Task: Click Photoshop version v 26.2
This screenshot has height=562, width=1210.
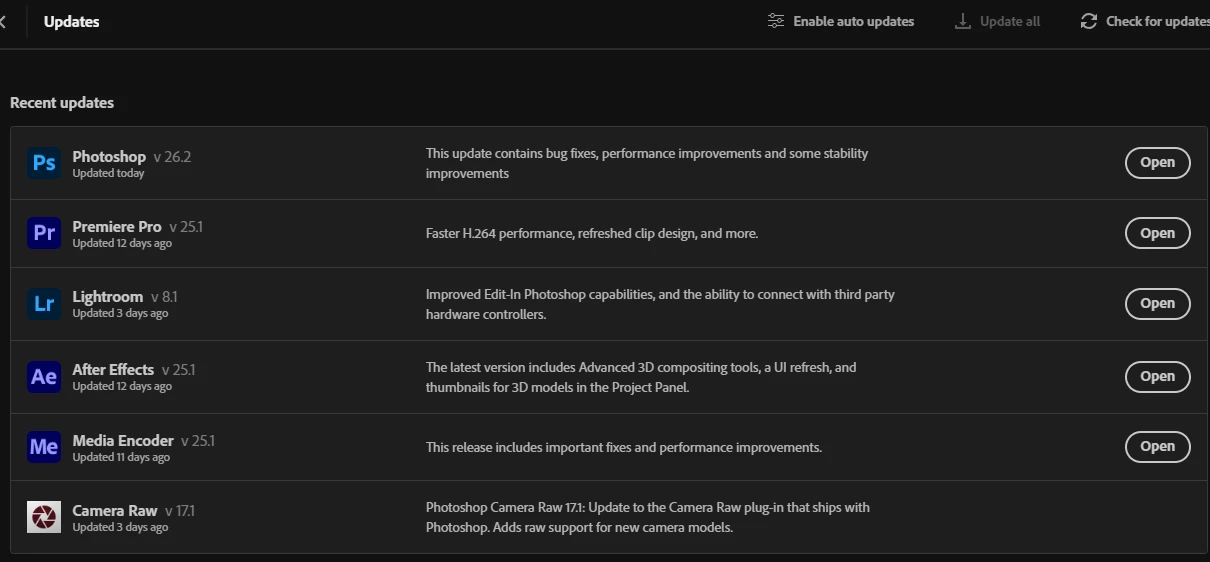Action: (x=172, y=157)
